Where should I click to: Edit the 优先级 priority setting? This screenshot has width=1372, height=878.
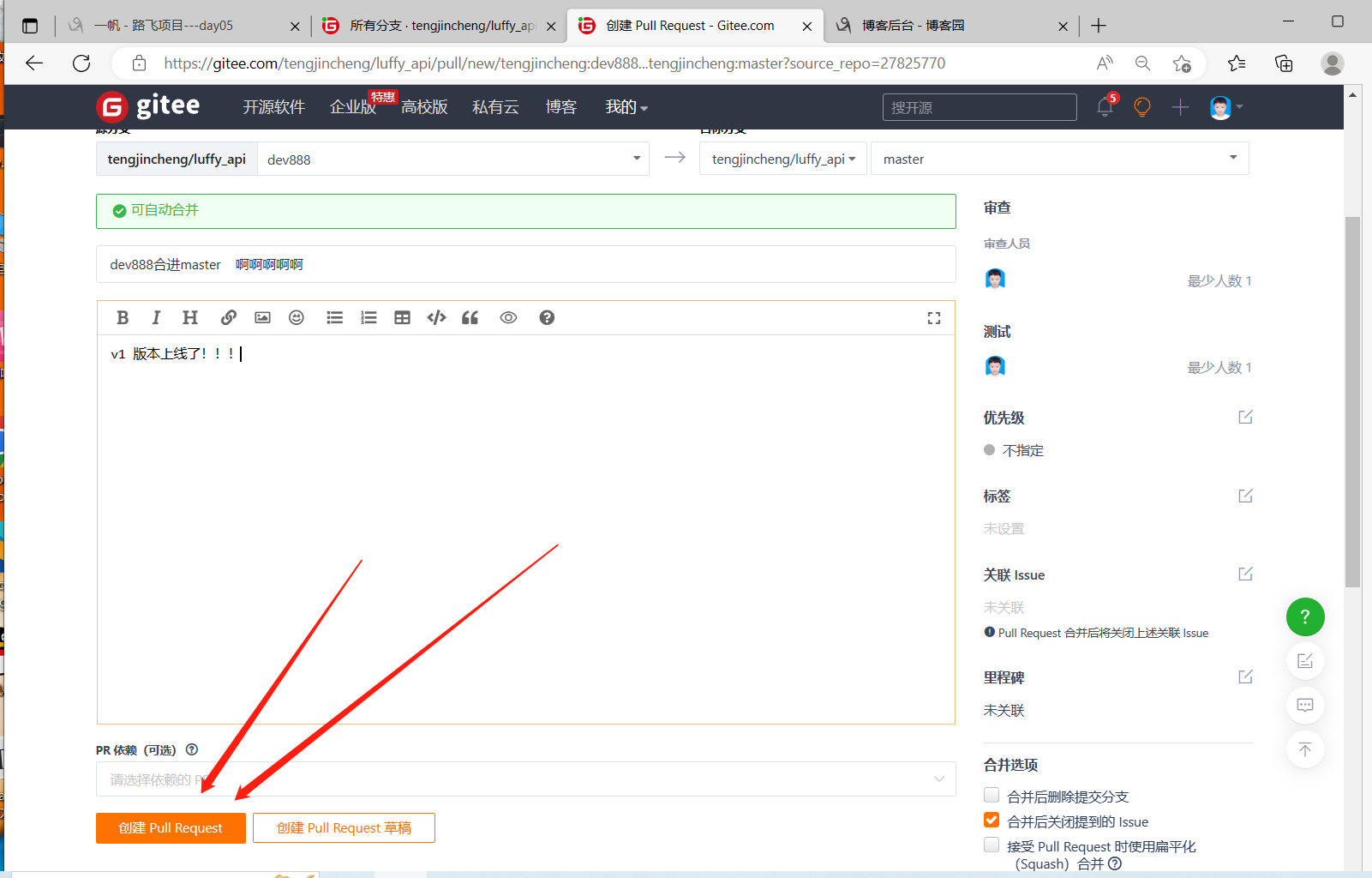coord(1245,418)
